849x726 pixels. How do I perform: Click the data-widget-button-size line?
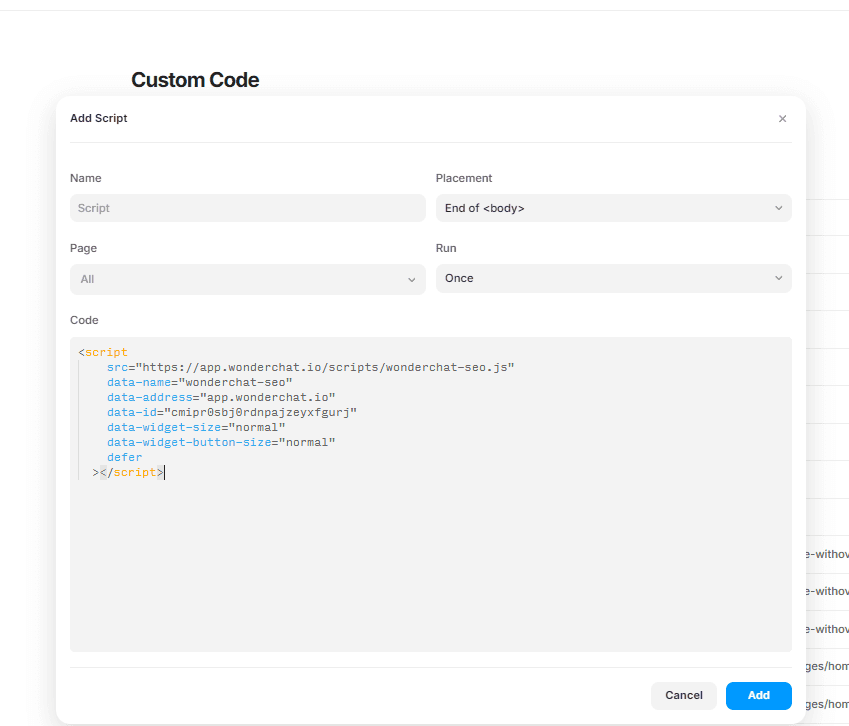(221, 442)
